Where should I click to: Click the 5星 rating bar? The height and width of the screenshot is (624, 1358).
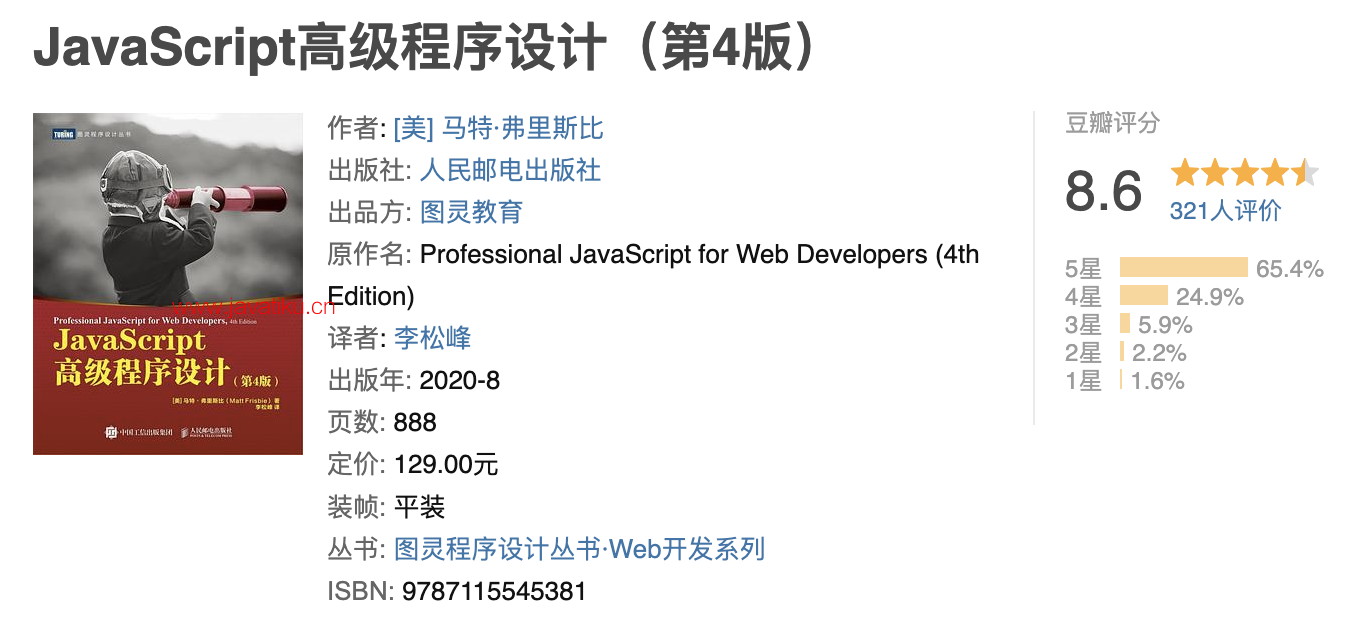(1183, 268)
